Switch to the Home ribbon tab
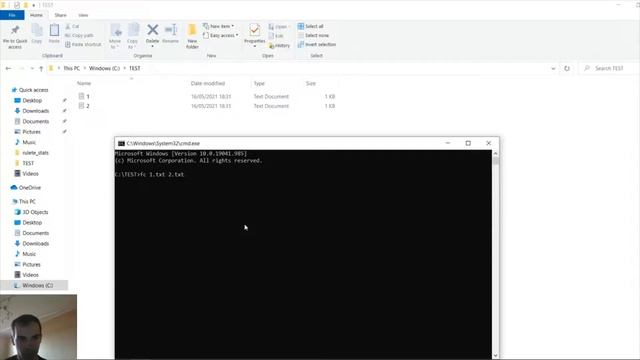 coord(36,15)
